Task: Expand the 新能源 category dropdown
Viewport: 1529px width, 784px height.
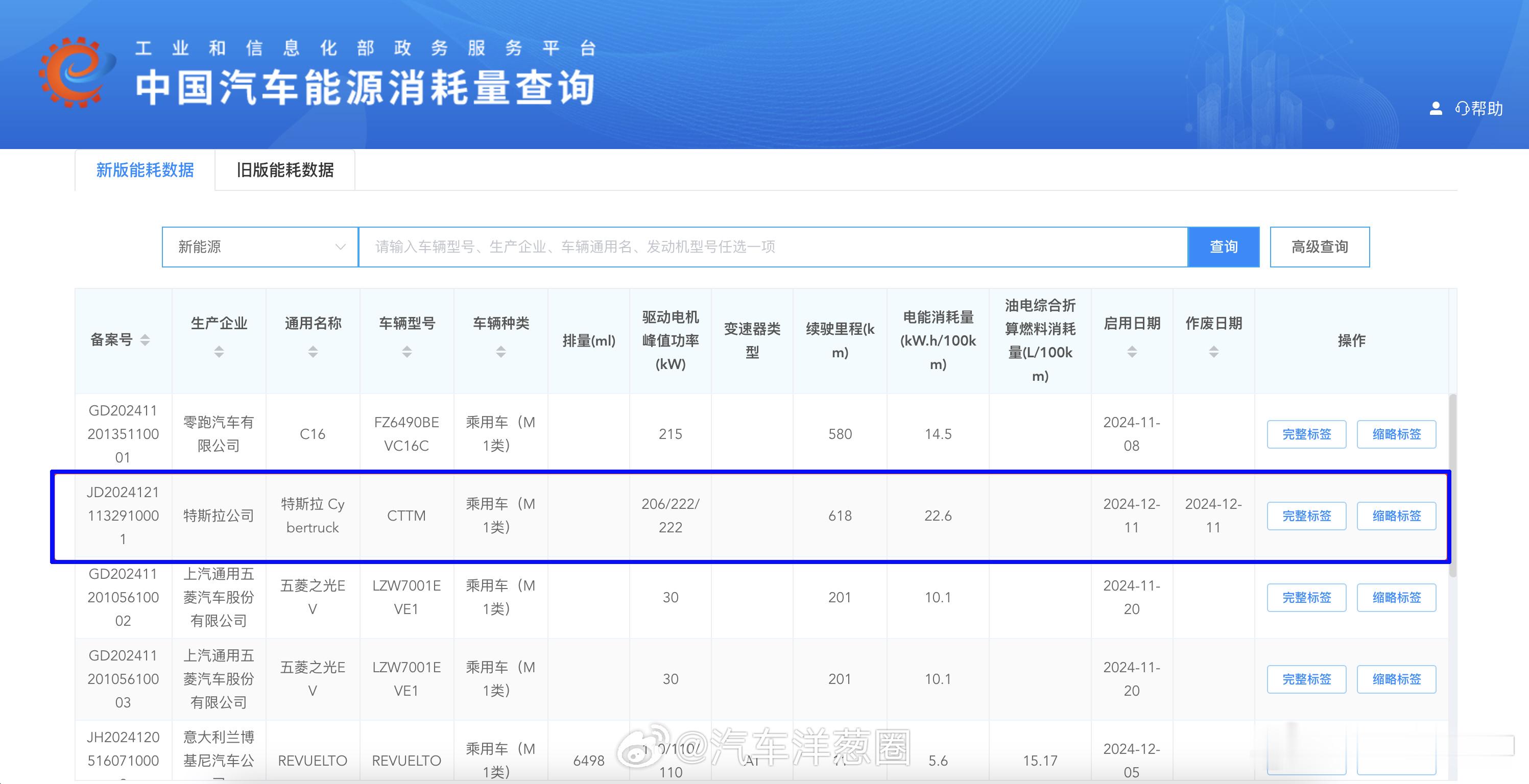Action: (260, 247)
